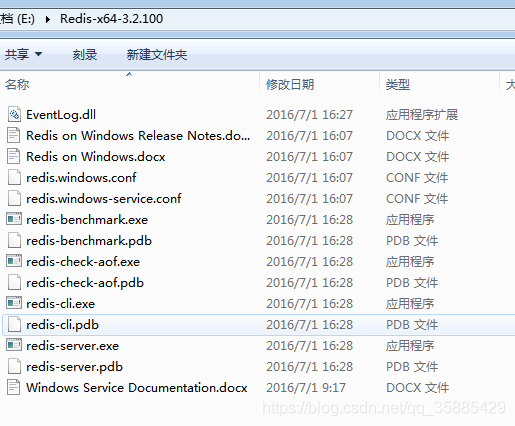Select the file name redis-check-aof.exe
This screenshot has width=515, height=426.
[x=83, y=262]
